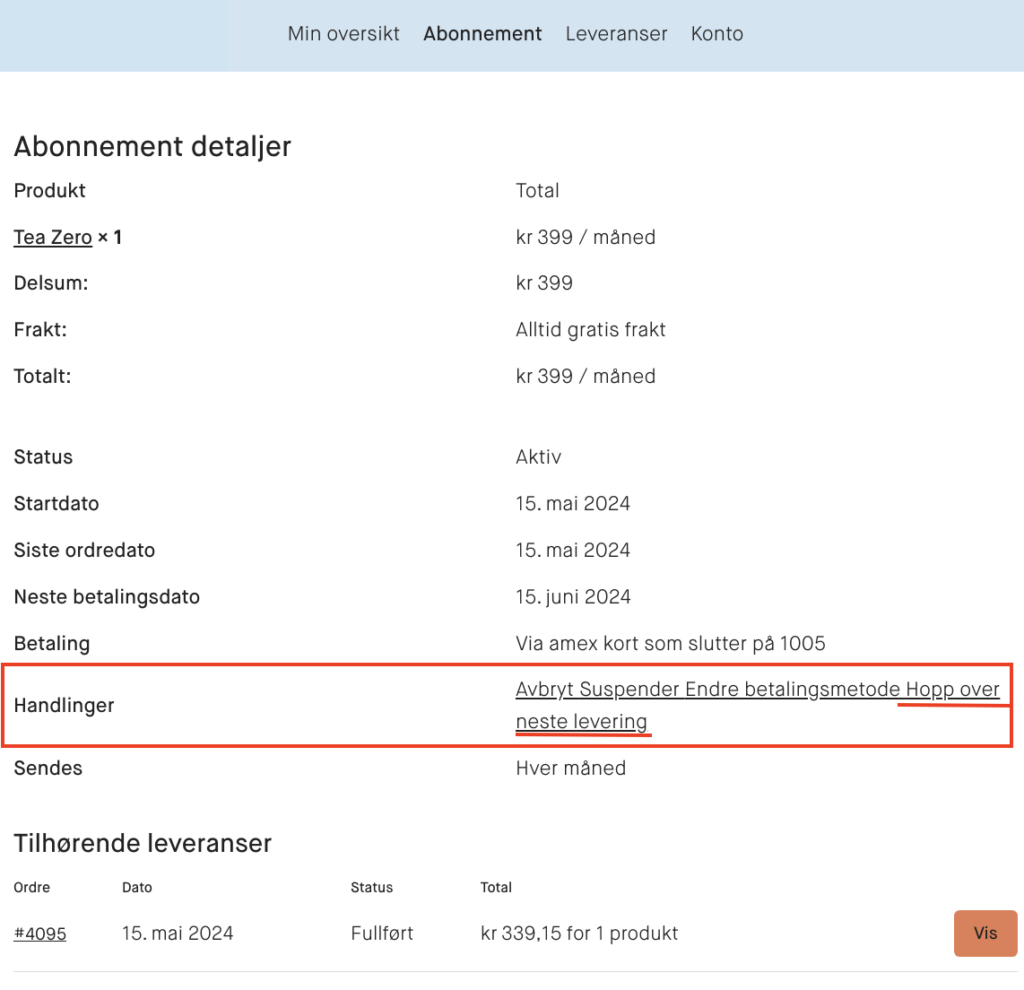
Task: Open the Konto menu item
Action: pyautogui.click(x=716, y=34)
